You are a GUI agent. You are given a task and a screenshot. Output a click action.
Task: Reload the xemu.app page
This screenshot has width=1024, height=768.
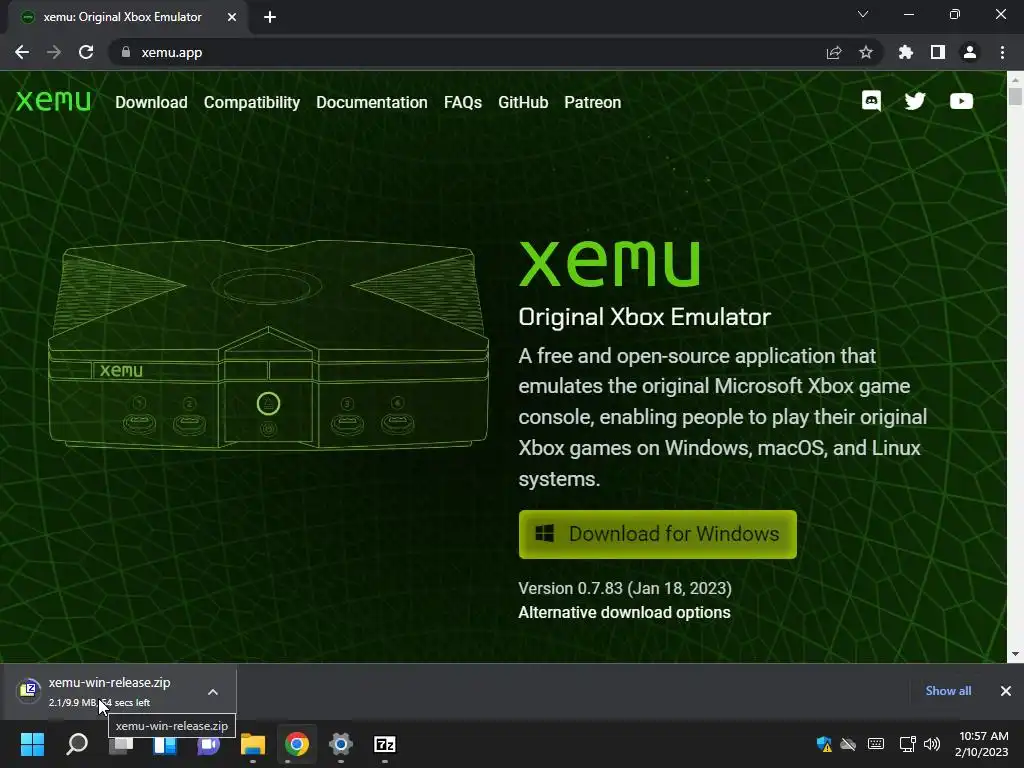pyautogui.click(x=86, y=52)
